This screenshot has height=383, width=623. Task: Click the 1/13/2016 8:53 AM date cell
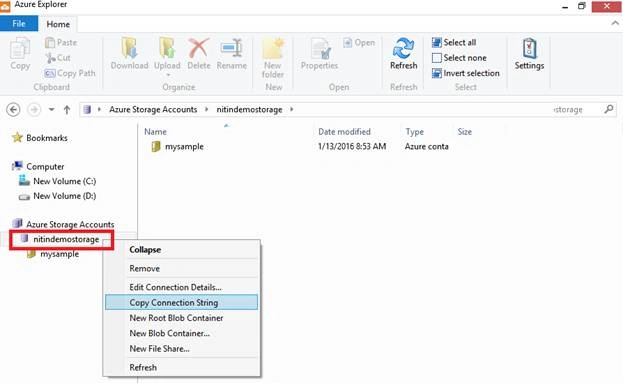point(352,147)
